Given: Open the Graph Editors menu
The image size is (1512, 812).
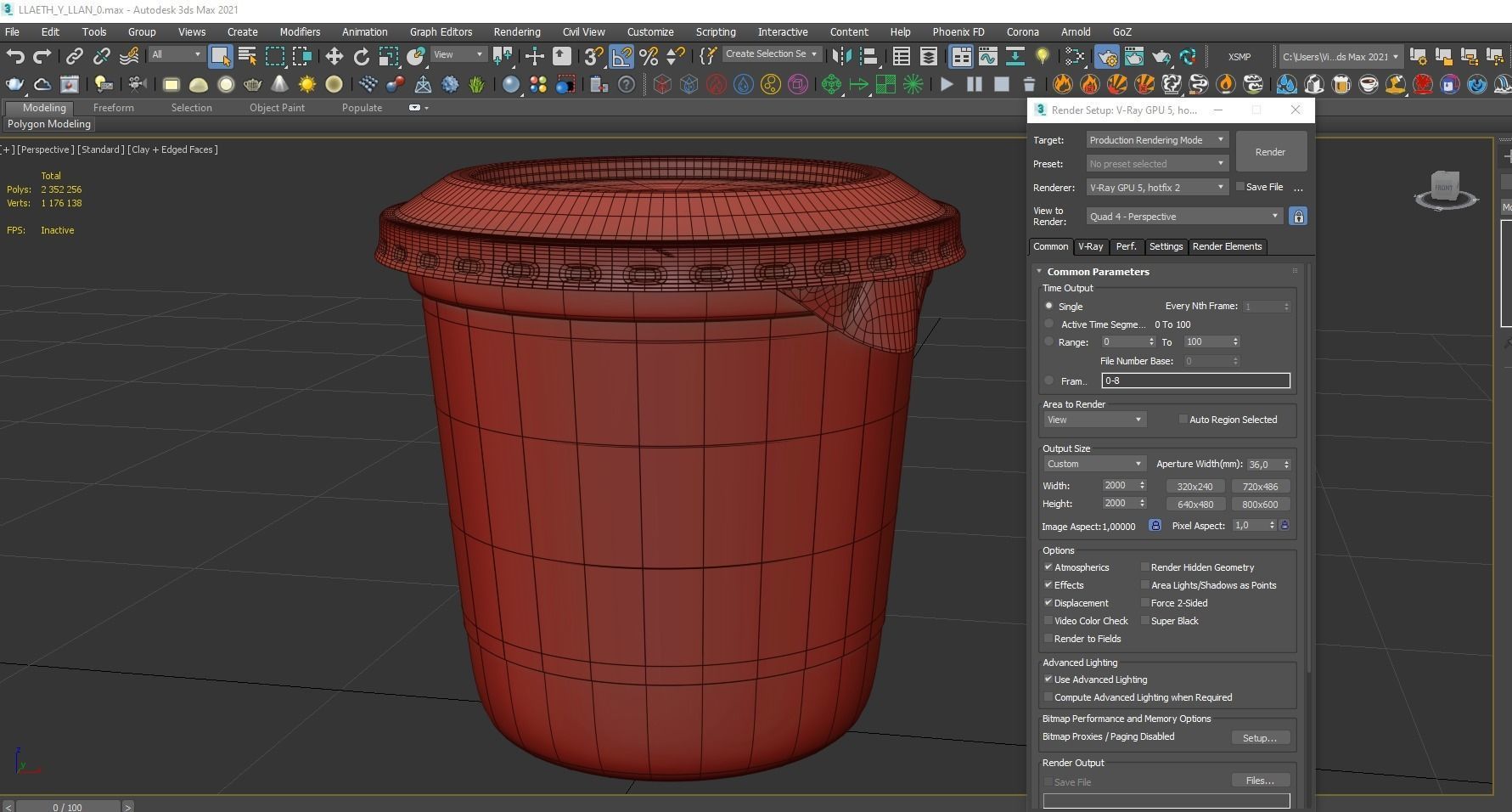Looking at the screenshot, I should (441, 31).
